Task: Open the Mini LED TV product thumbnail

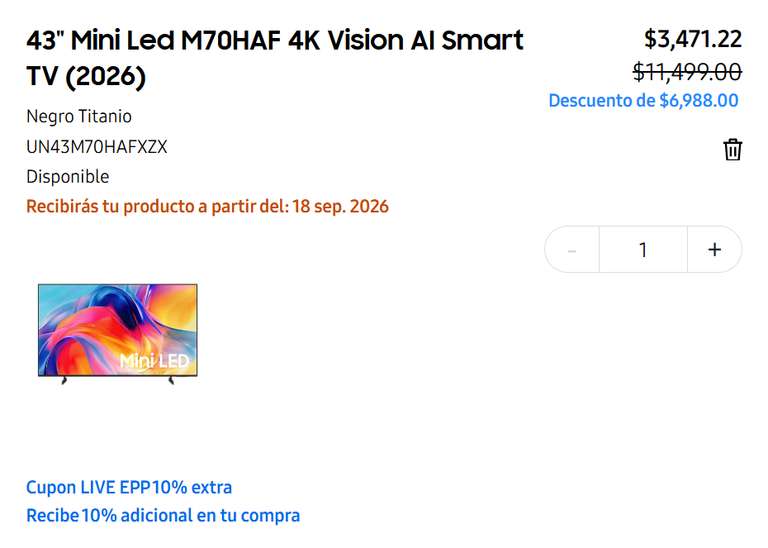Action: tap(118, 333)
